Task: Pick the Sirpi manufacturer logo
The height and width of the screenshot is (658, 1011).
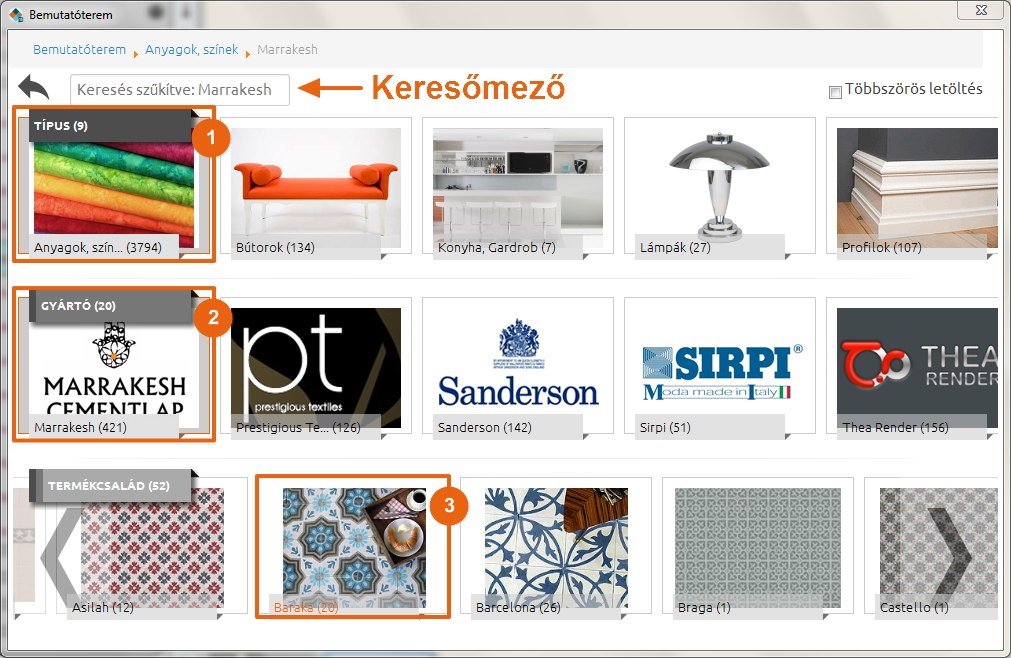Action: pos(720,368)
